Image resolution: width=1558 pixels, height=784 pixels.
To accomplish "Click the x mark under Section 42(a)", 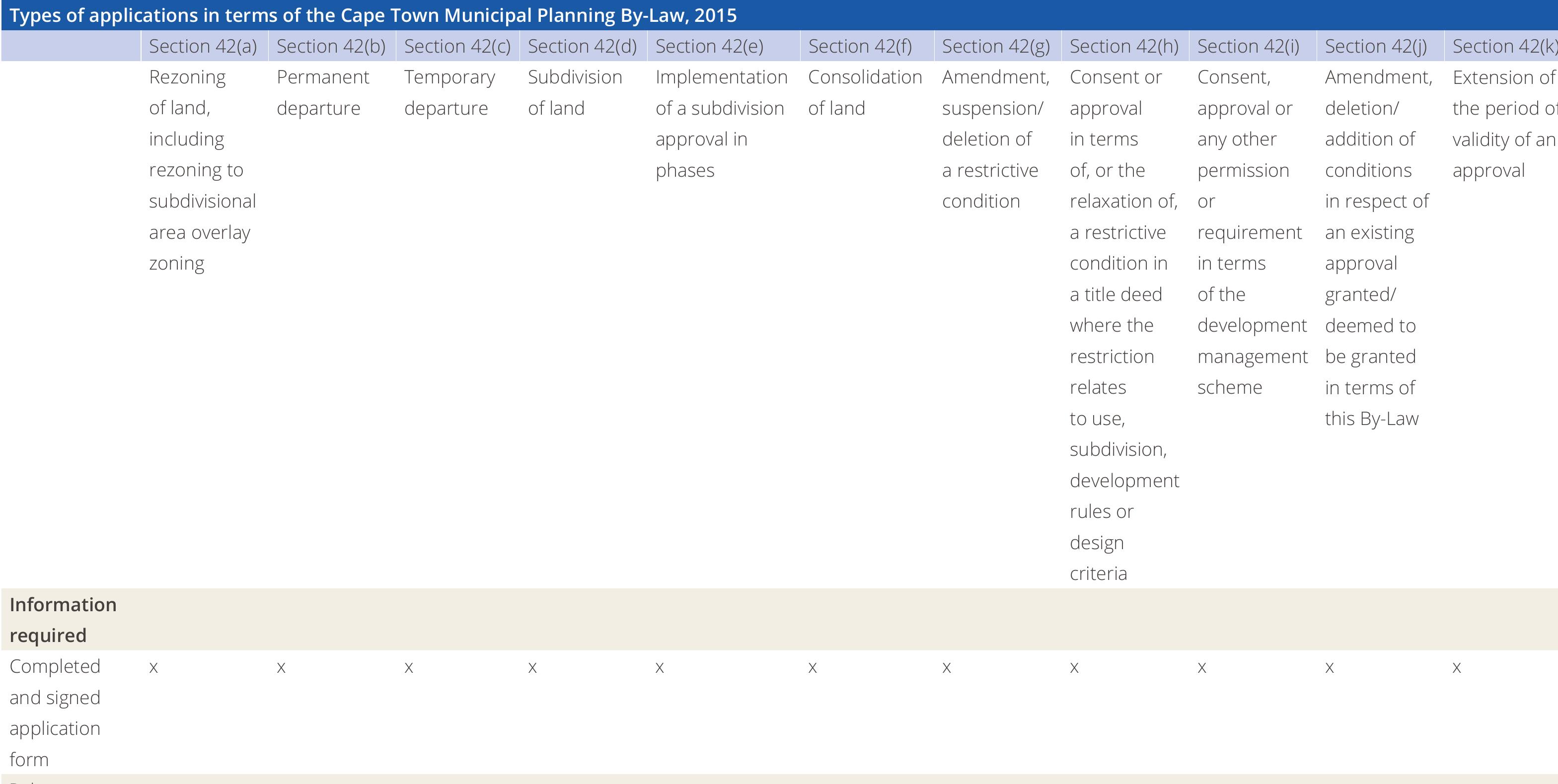I will coord(153,667).
